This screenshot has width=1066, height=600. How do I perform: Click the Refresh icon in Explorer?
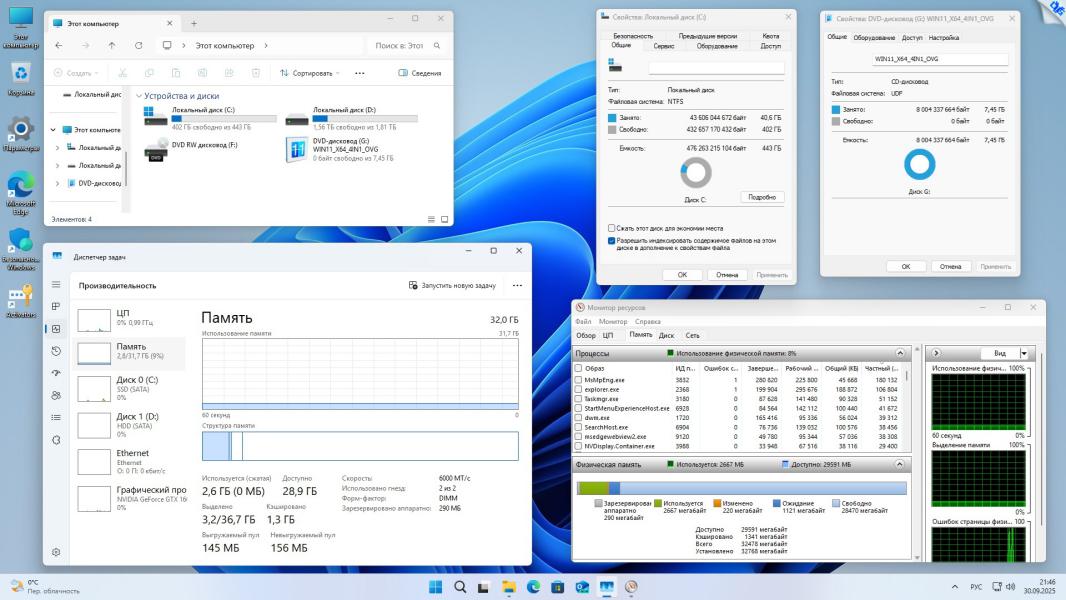click(x=138, y=45)
